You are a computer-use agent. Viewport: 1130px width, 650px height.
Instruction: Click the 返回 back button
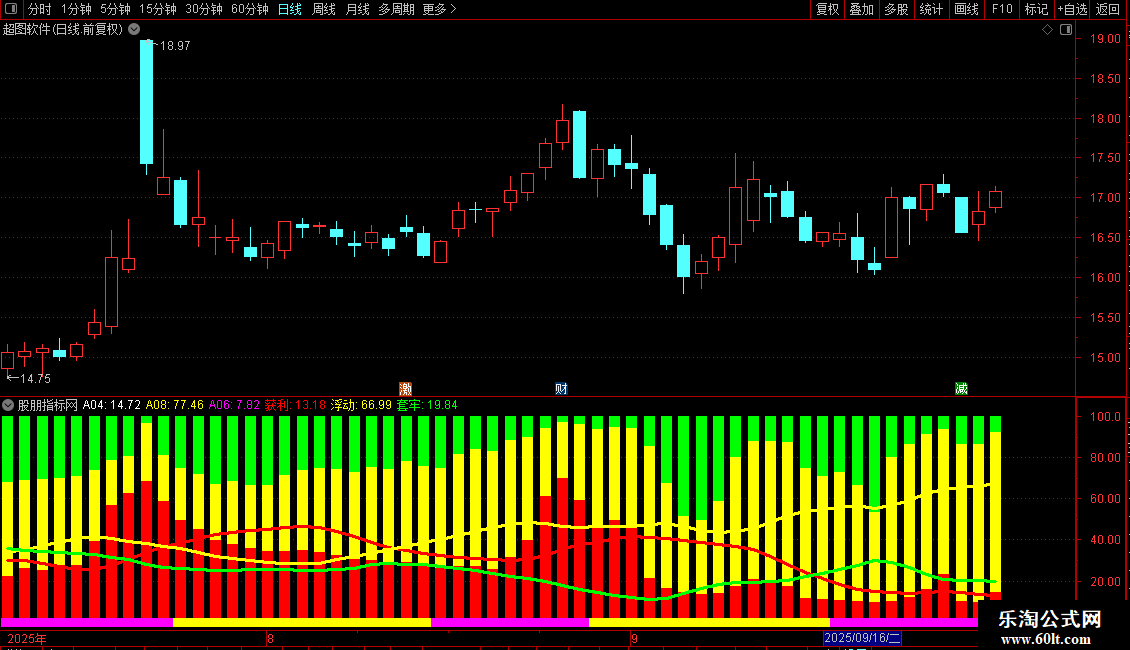[1108, 9]
